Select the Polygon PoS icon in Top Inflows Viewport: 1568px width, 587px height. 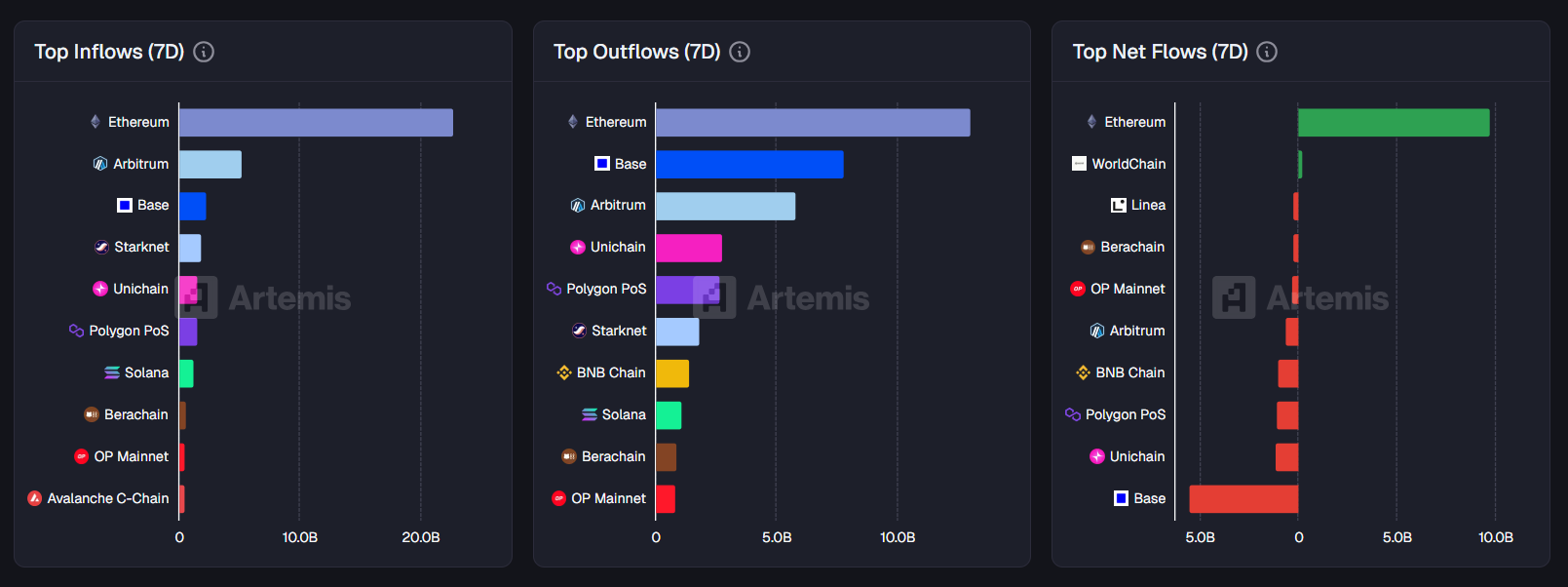76,331
